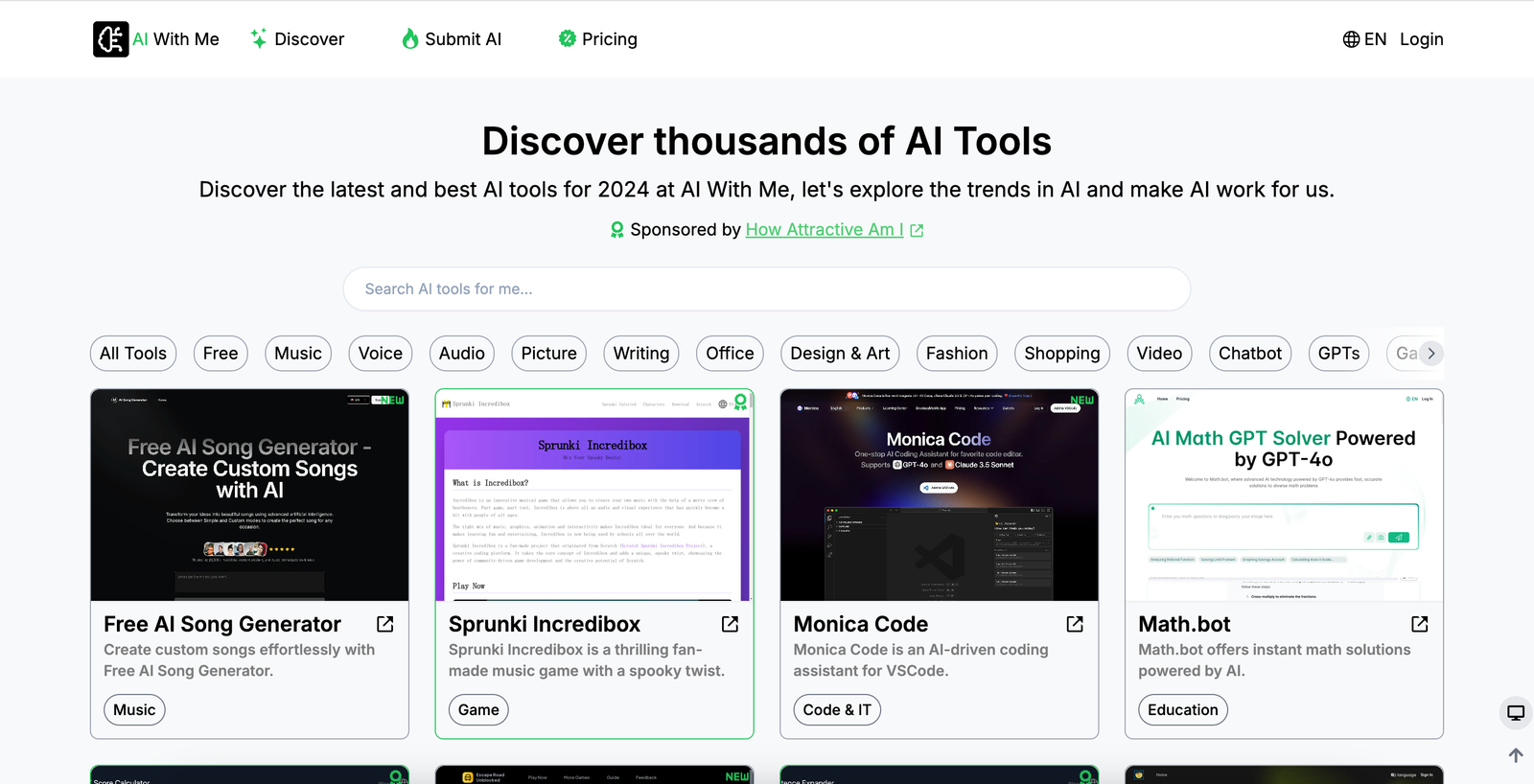Select the Design & Art category
Viewport: 1534px width, 784px height.
point(840,354)
